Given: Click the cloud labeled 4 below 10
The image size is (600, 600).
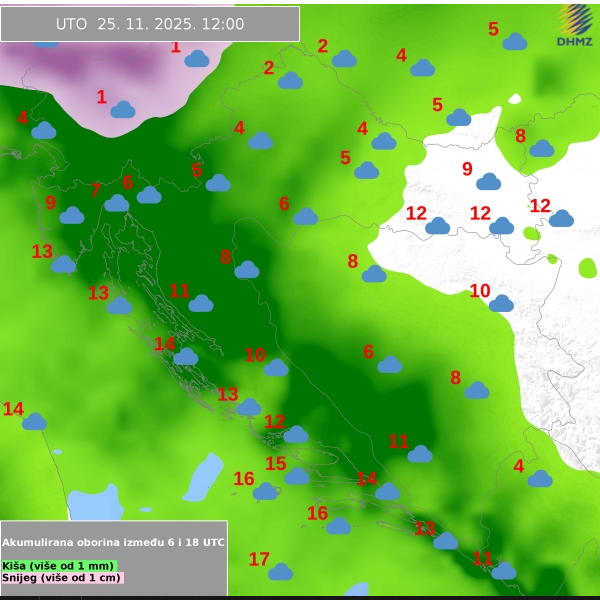Looking at the screenshot, I should 540,479.
